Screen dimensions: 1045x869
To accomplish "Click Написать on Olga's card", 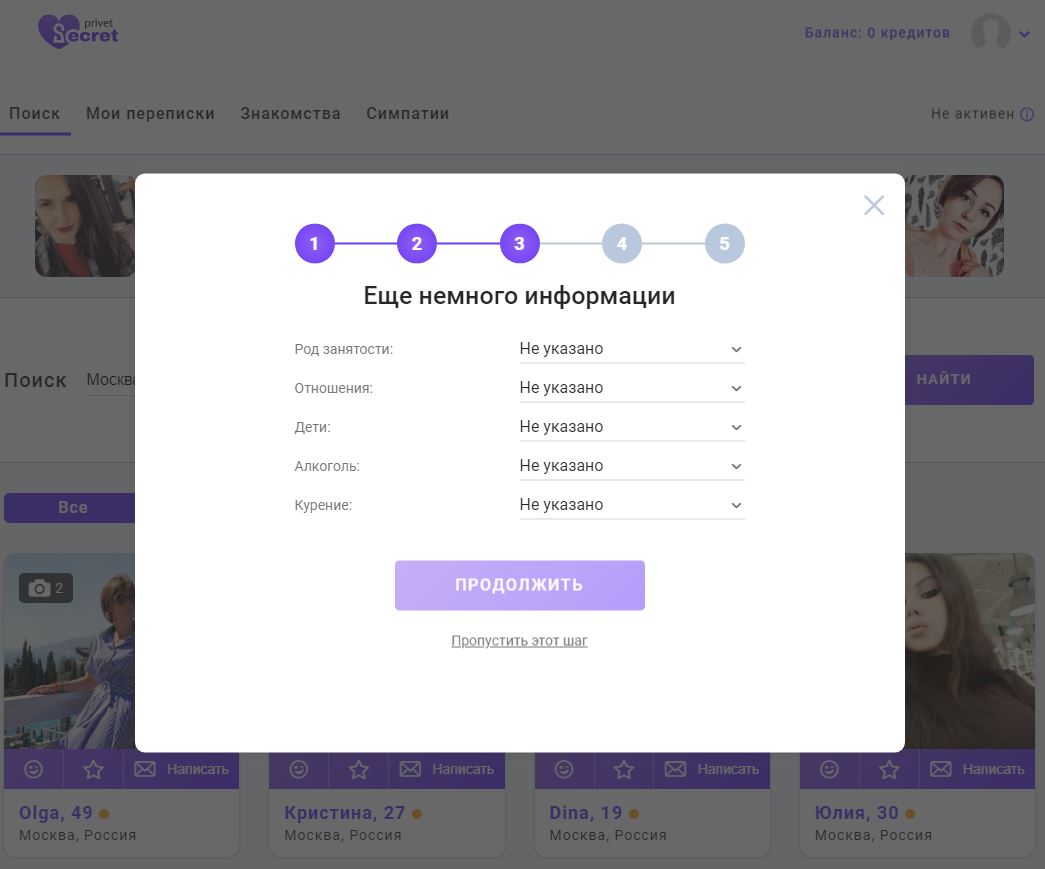I will point(181,770).
